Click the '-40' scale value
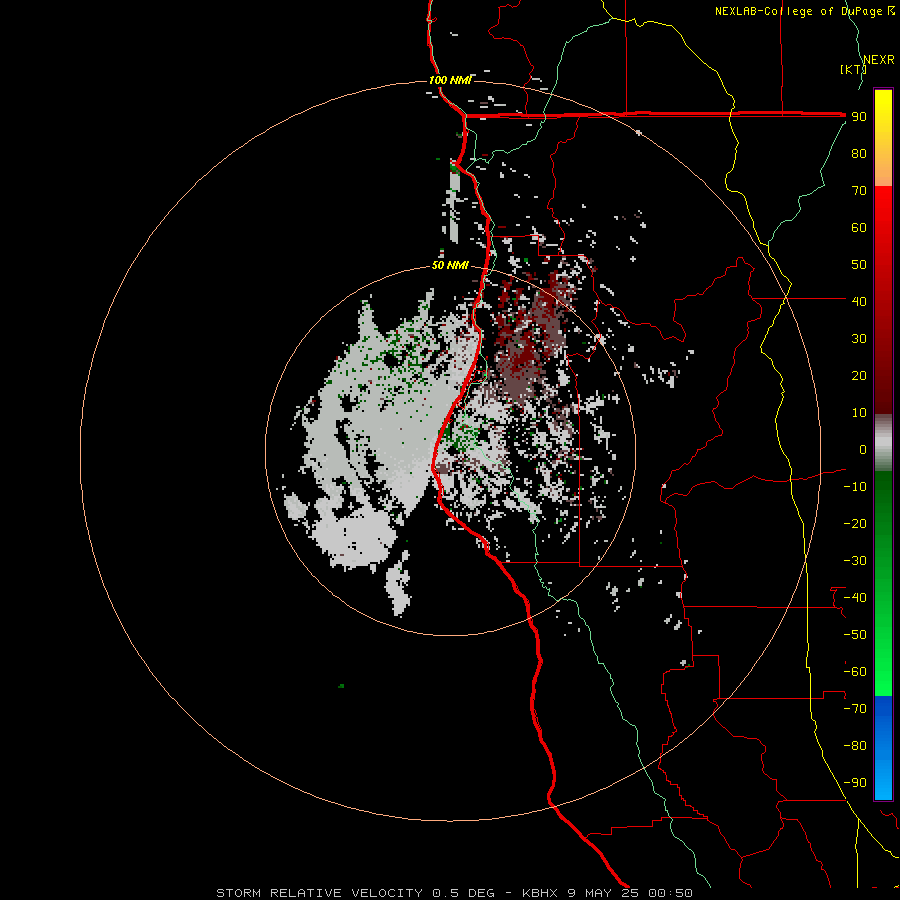Screen dimensions: 900x900 click(855, 598)
